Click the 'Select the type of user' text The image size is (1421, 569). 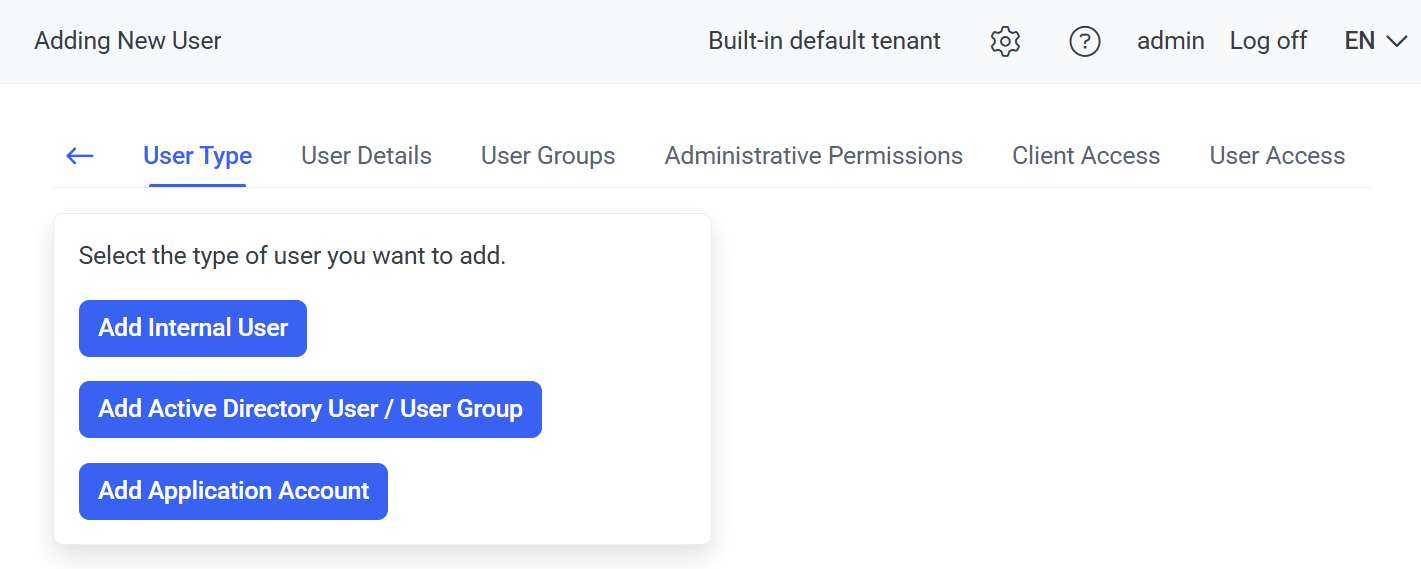292,256
